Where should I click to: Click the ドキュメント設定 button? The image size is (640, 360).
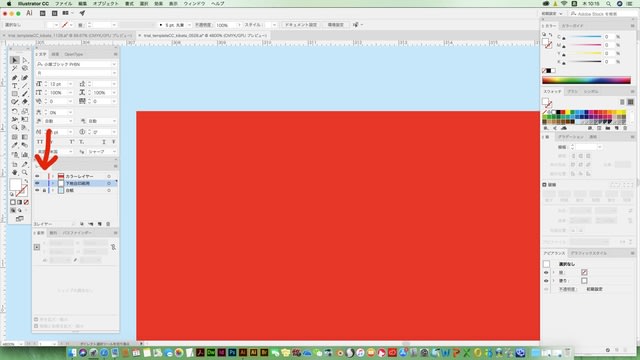301,25
